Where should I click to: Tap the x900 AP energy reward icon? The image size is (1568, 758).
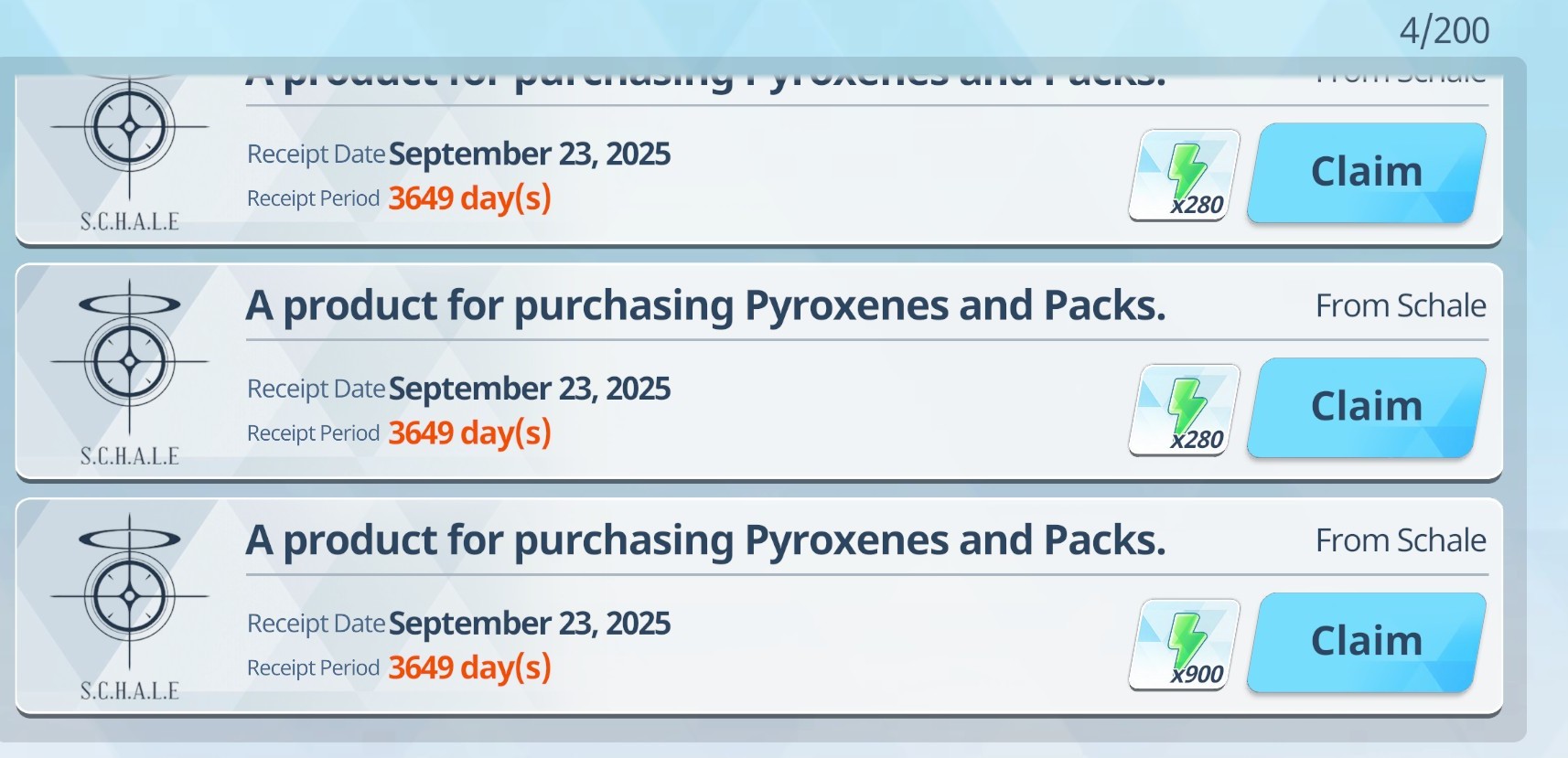tap(1184, 645)
